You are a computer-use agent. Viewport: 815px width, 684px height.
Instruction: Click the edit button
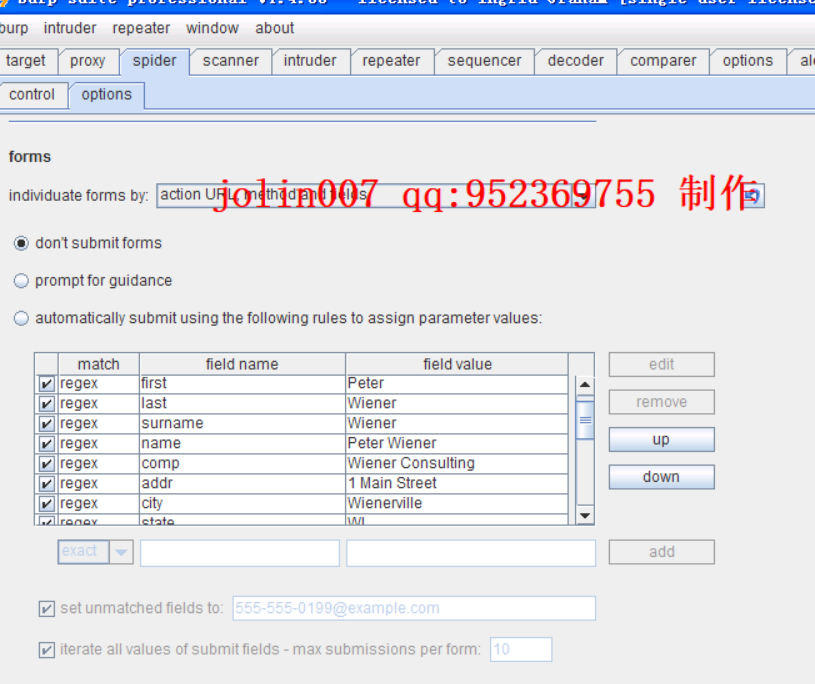(x=662, y=364)
